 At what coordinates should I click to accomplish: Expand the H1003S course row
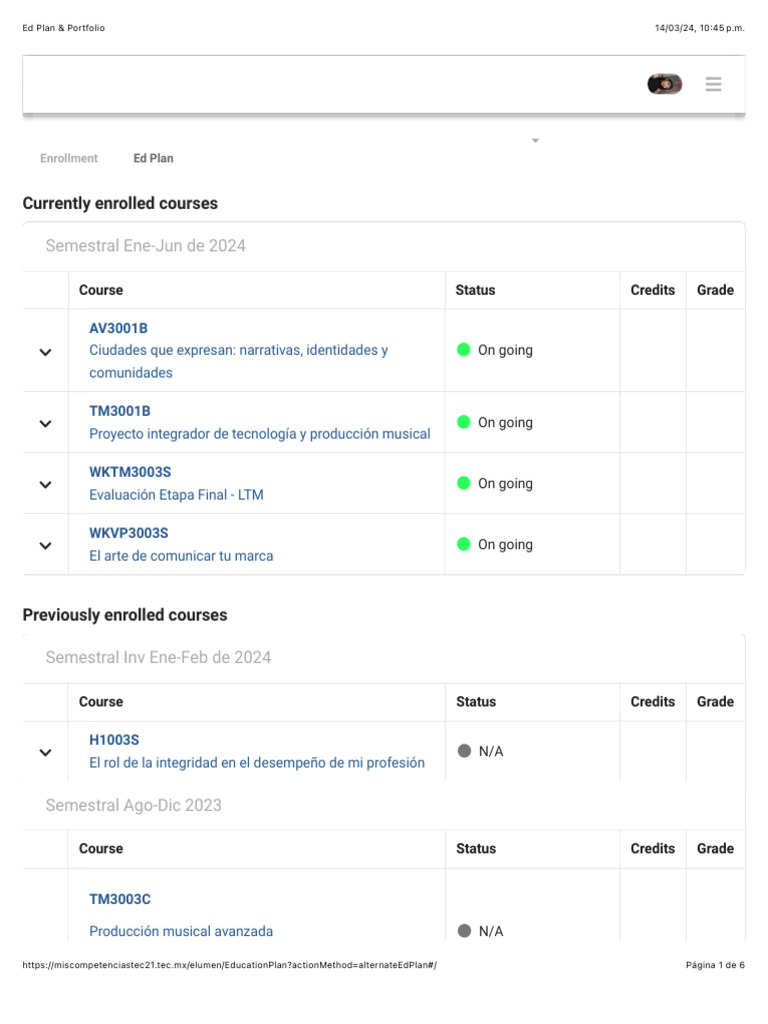pyautogui.click(x=45, y=752)
